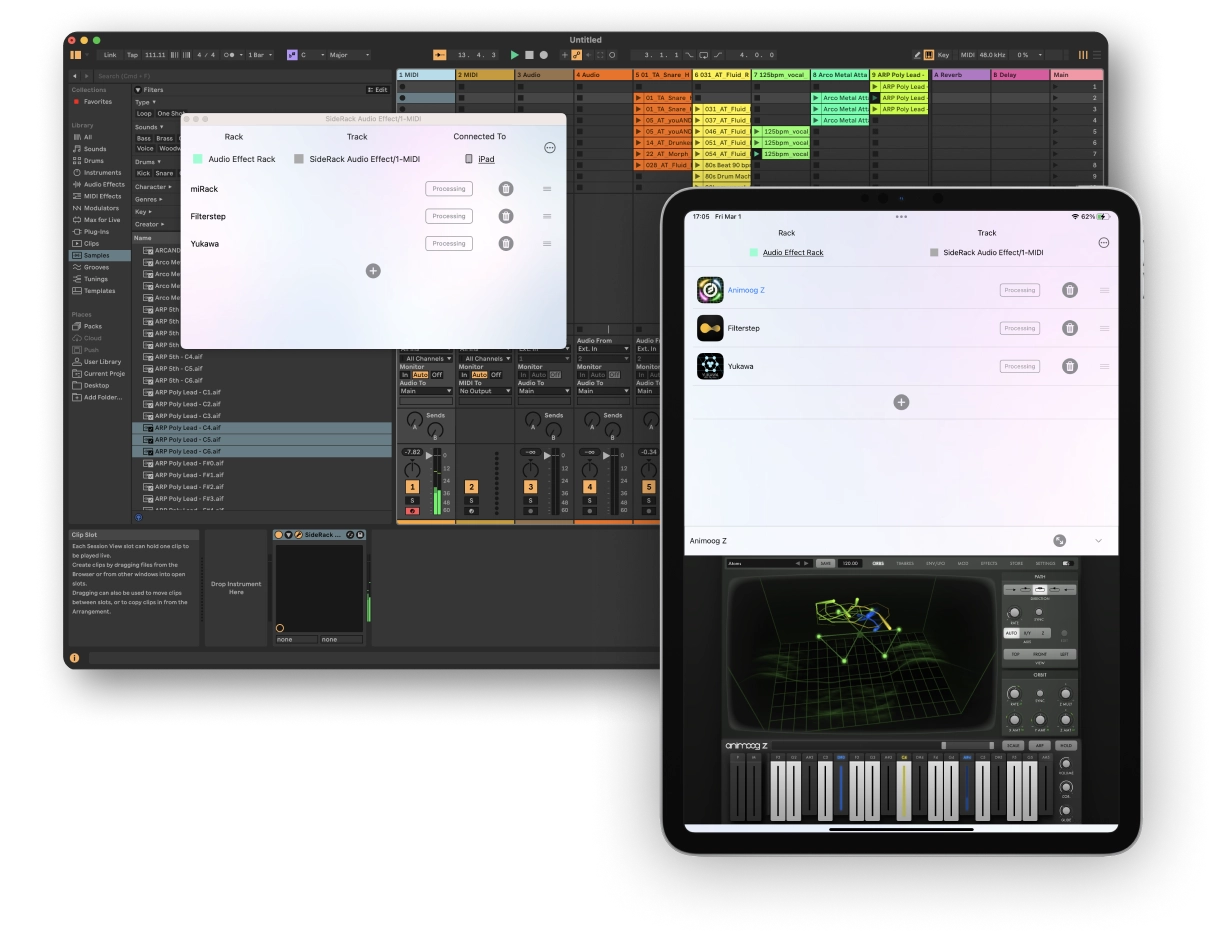Toggle the Animoog Z ARP button

coord(1039,745)
